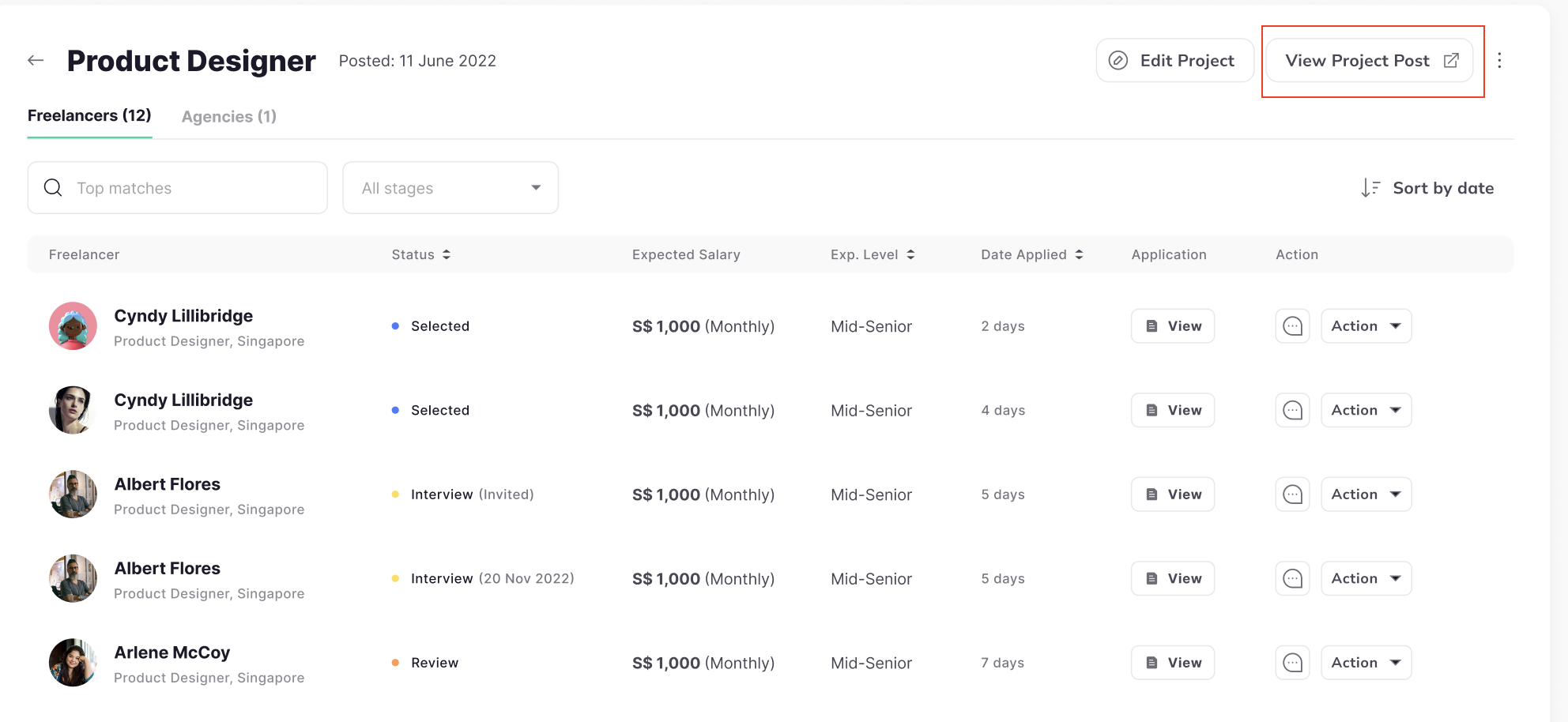Toggle sort on Exp. Level column
This screenshot has height=722, width=1568.
[x=910, y=254]
